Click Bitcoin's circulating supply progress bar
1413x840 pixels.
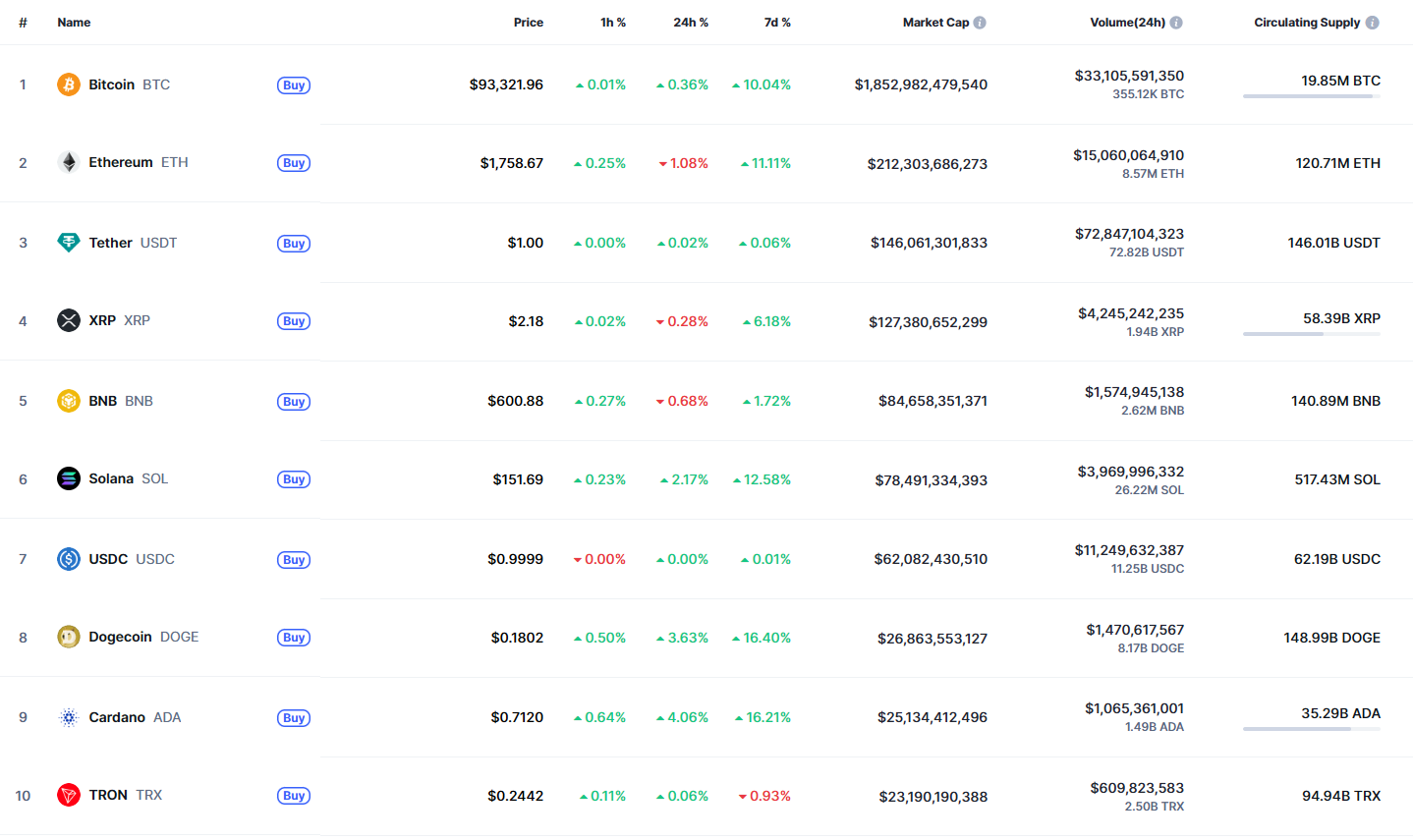tap(1312, 96)
